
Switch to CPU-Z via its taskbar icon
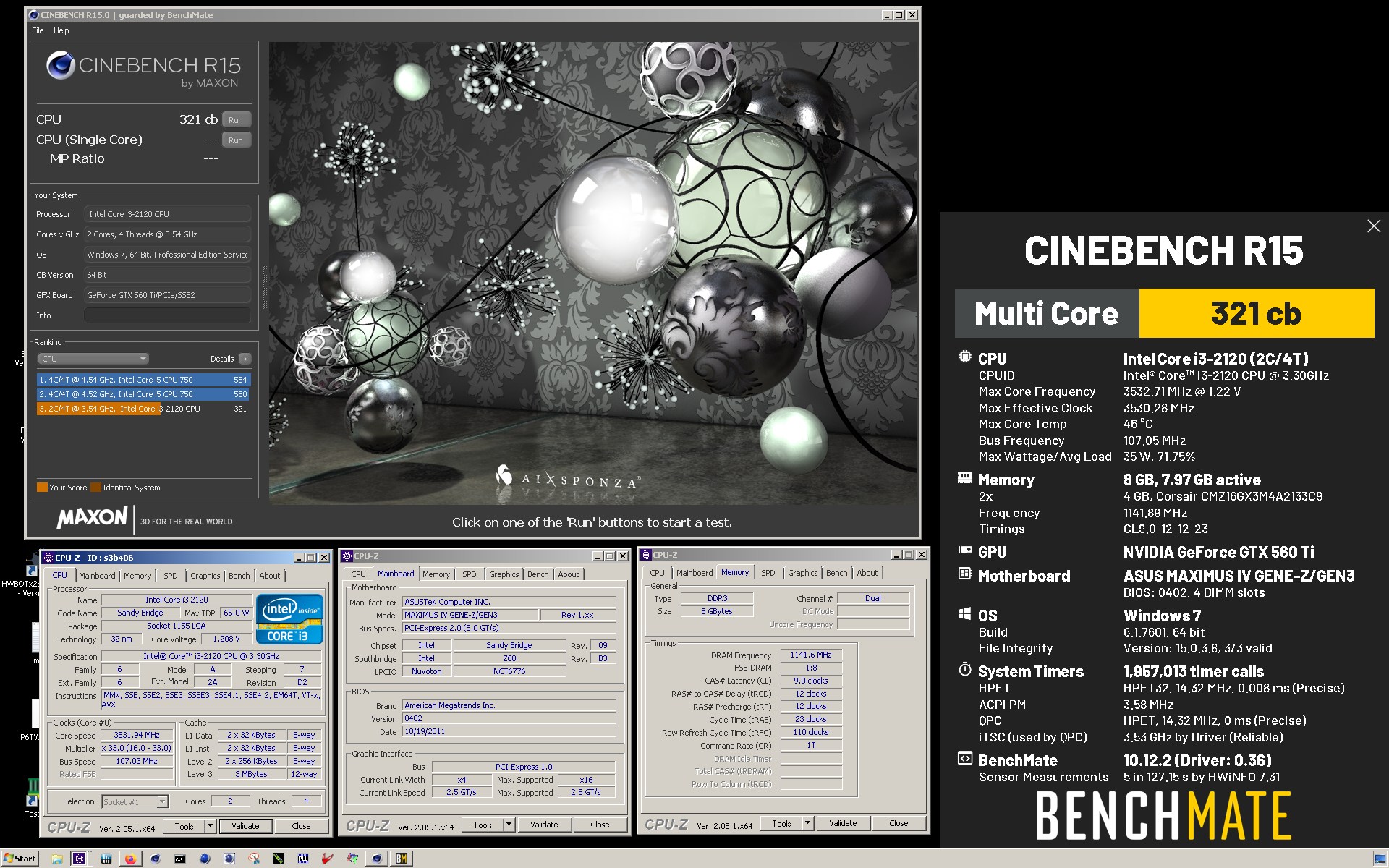79,859
